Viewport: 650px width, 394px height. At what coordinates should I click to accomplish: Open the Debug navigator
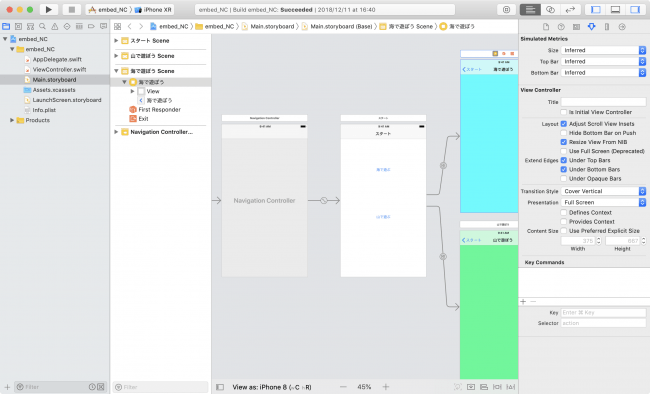[79, 27]
